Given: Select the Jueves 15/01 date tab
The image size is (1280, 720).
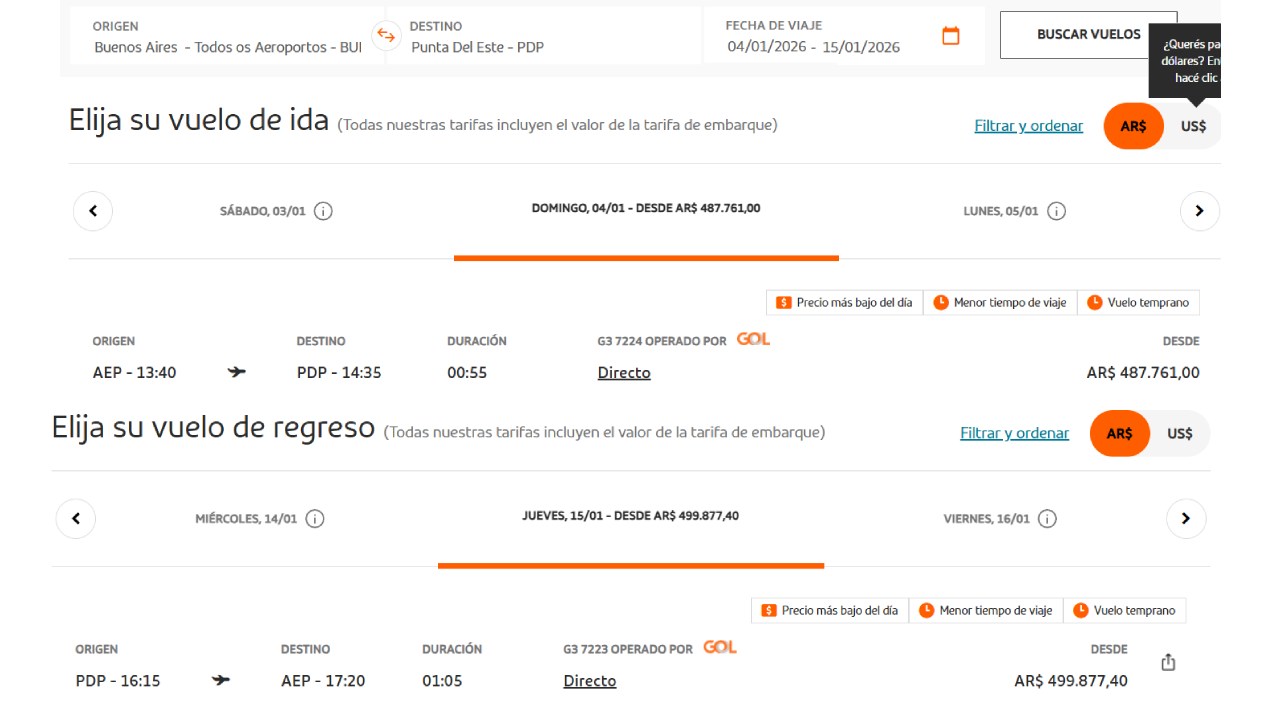Looking at the screenshot, I should tap(631, 516).
